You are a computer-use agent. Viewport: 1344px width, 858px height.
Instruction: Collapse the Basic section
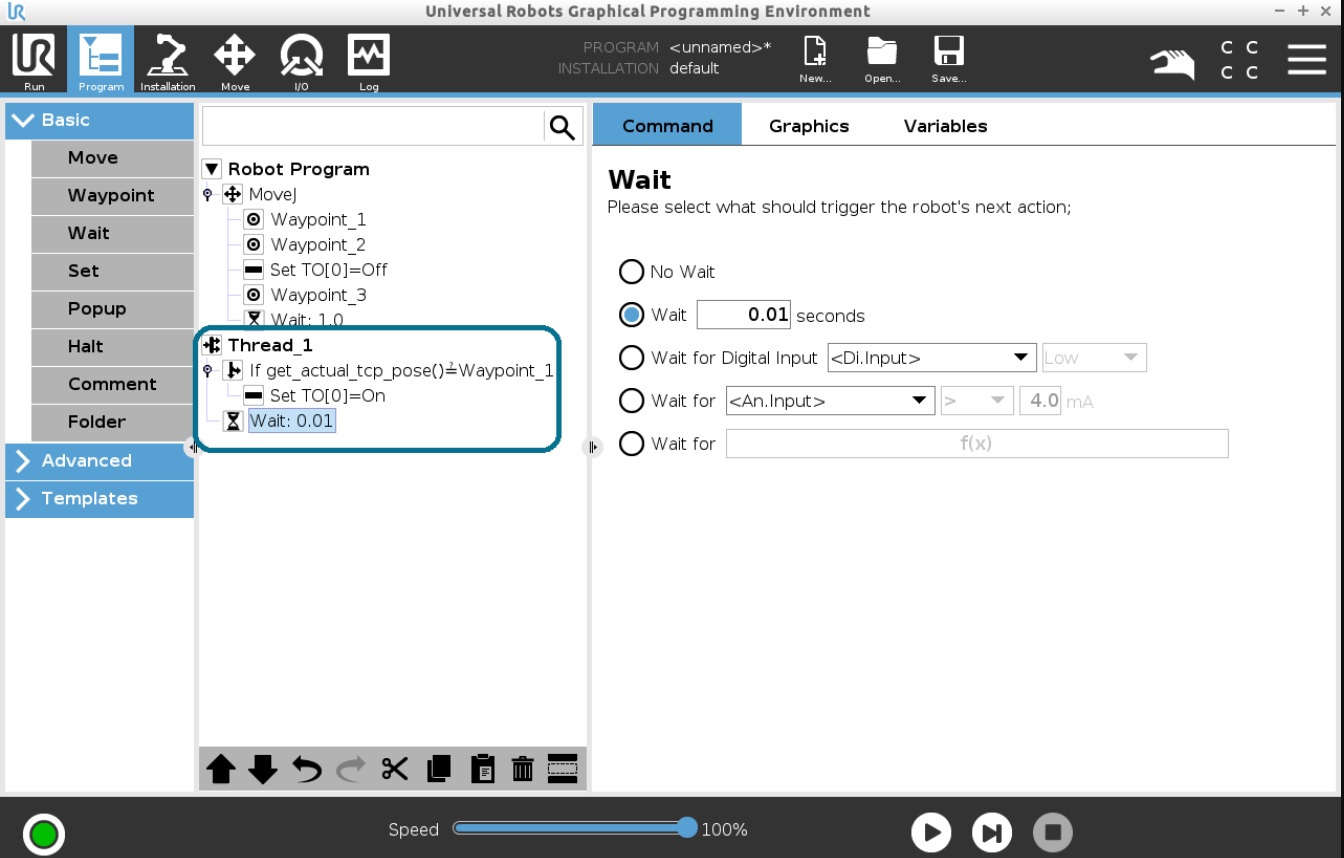tap(99, 120)
